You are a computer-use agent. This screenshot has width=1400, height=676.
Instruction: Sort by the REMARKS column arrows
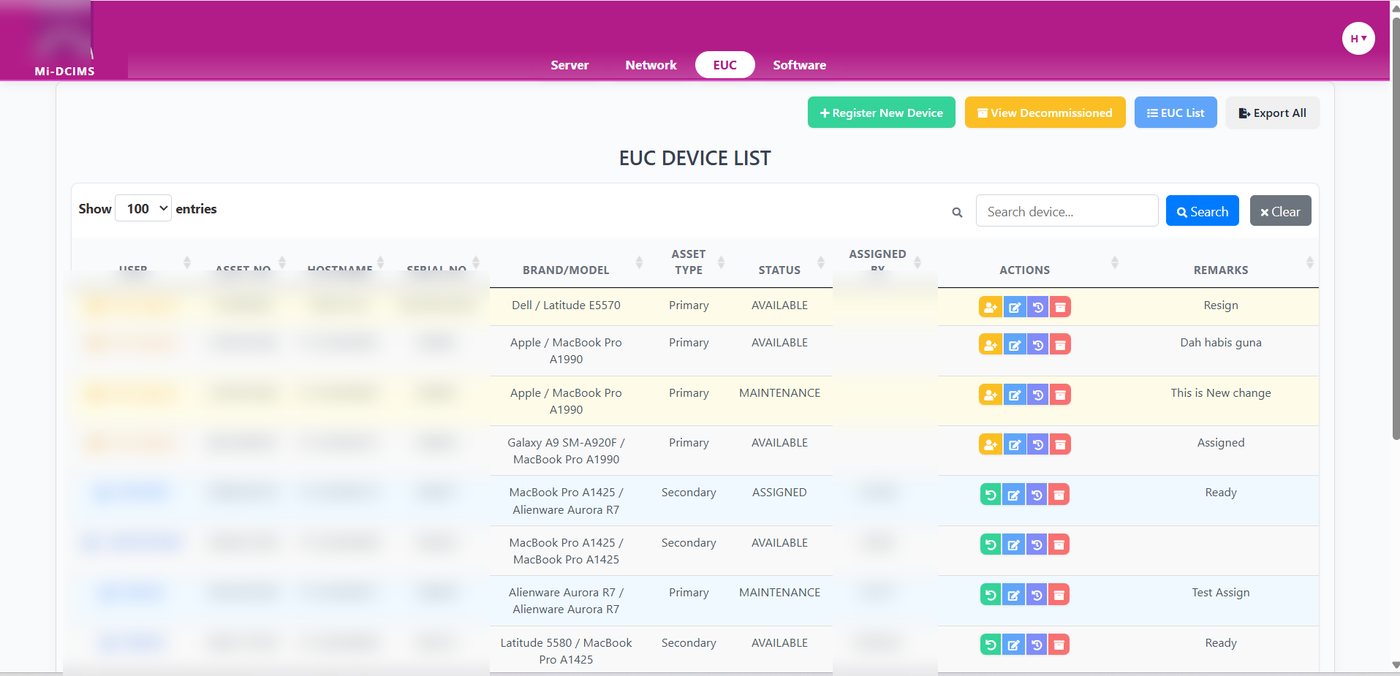pos(1310,263)
